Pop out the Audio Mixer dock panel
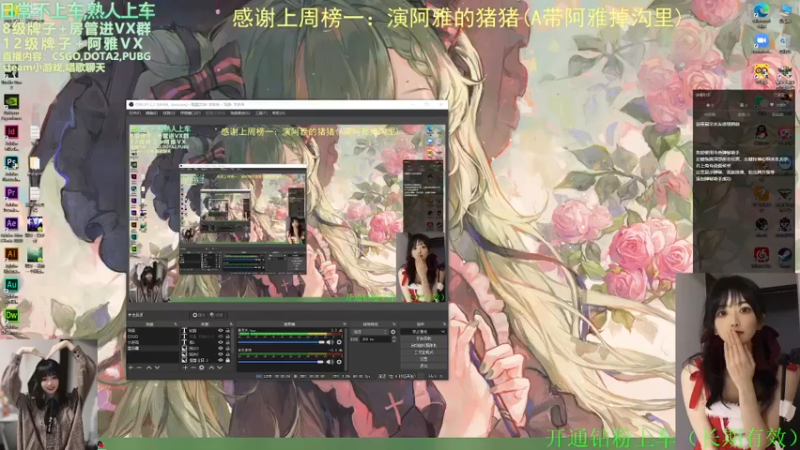Viewport: 800px width, 450px height. coord(344,324)
